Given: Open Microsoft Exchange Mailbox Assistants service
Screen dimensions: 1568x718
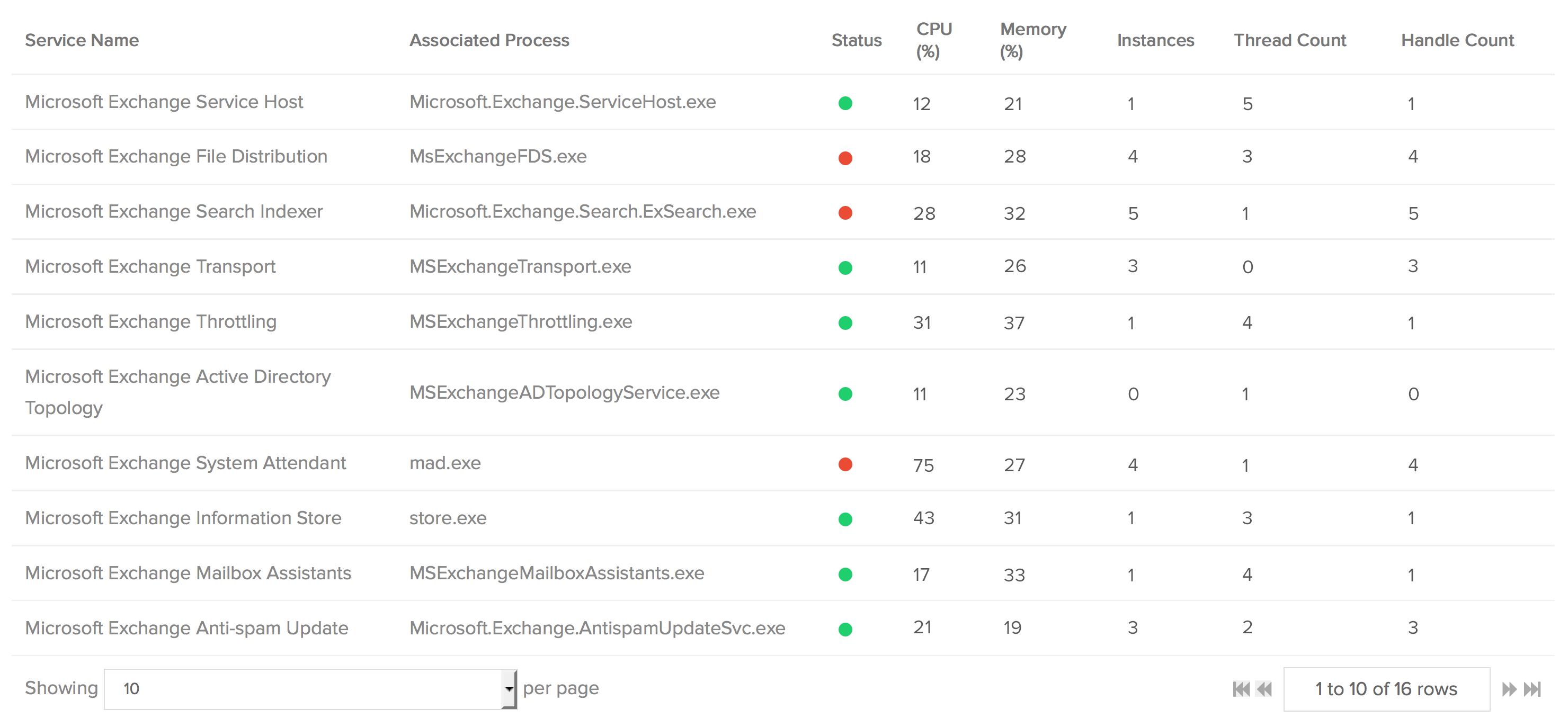Looking at the screenshot, I should [188, 573].
